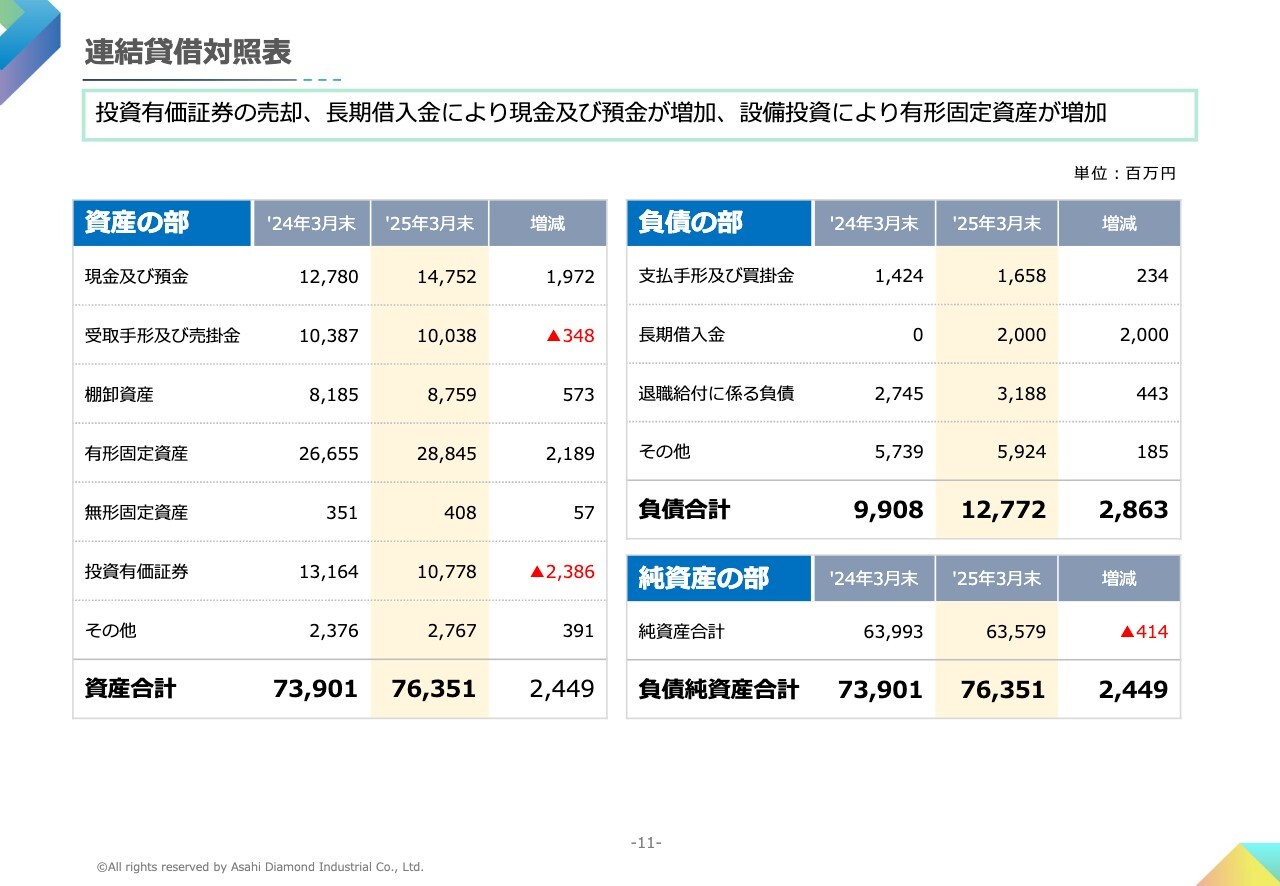Select the value 2,376
Viewport: 1280px width, 886px height.
tap(334, 631)
